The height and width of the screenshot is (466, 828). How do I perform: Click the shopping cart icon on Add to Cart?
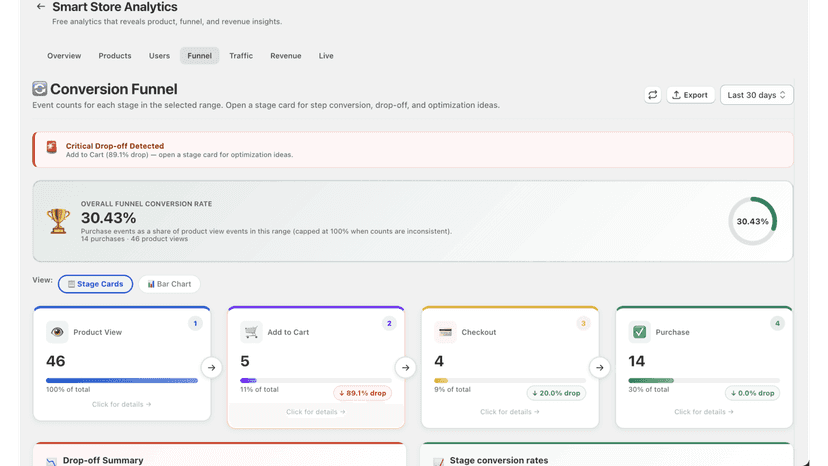(251, 332)
